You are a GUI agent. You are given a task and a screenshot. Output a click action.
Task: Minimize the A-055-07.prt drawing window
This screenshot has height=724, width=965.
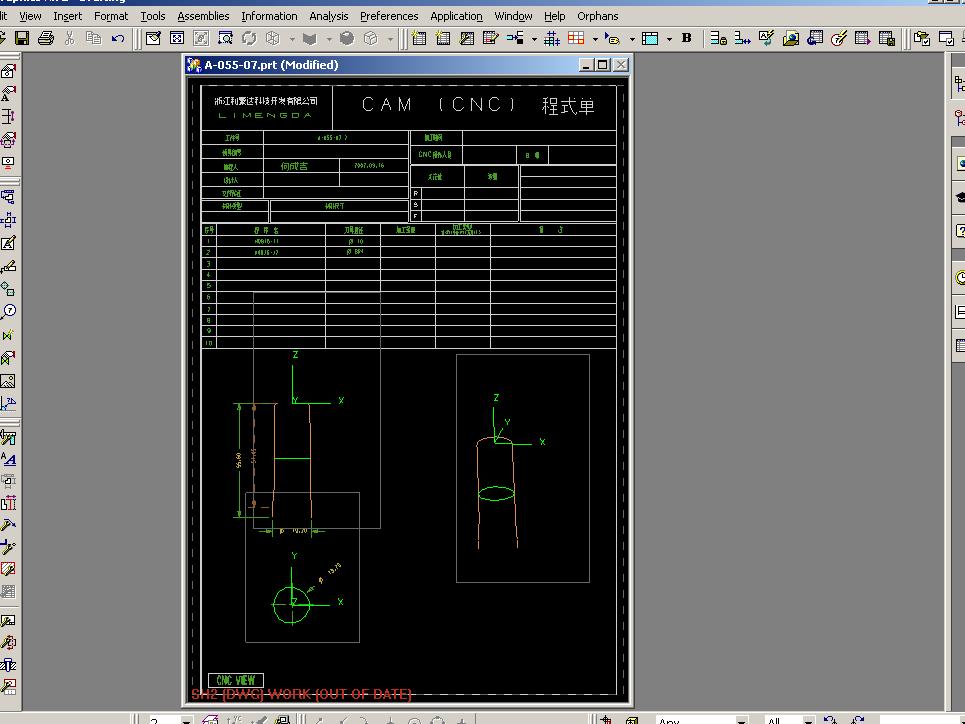(586, 65)
